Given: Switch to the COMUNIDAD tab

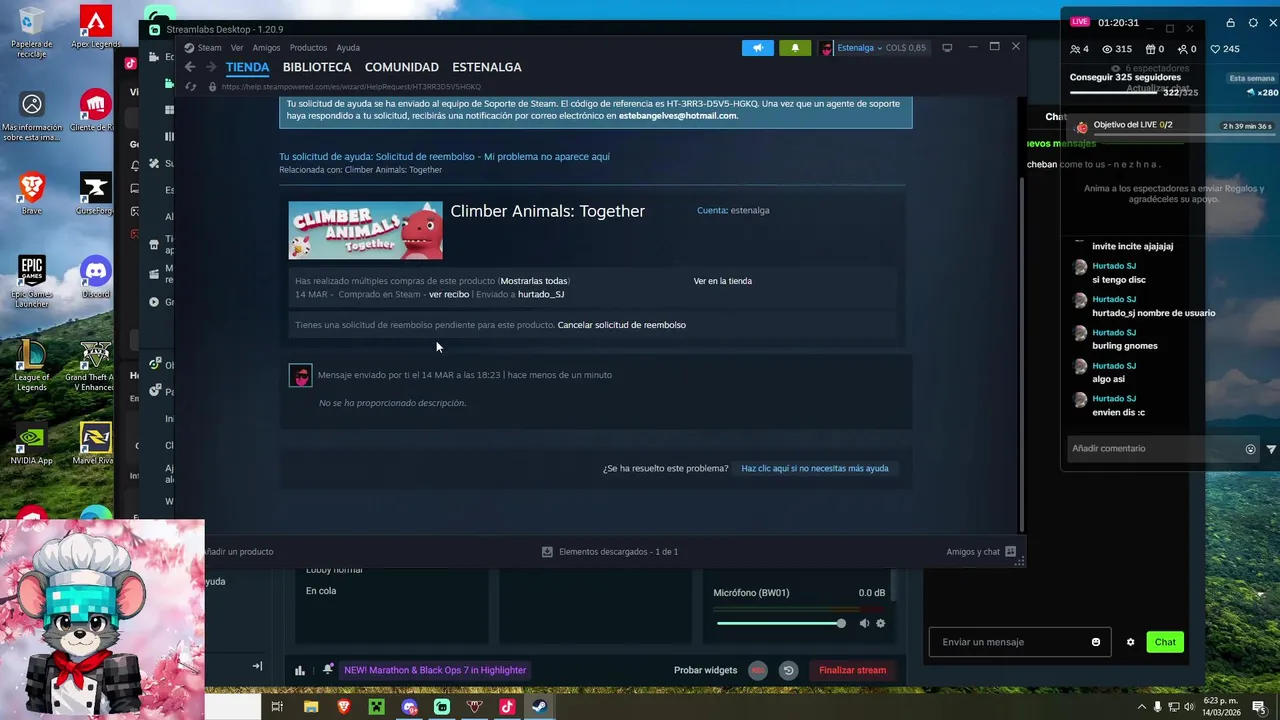Looking at the screenshot, I should coord(402,67).
